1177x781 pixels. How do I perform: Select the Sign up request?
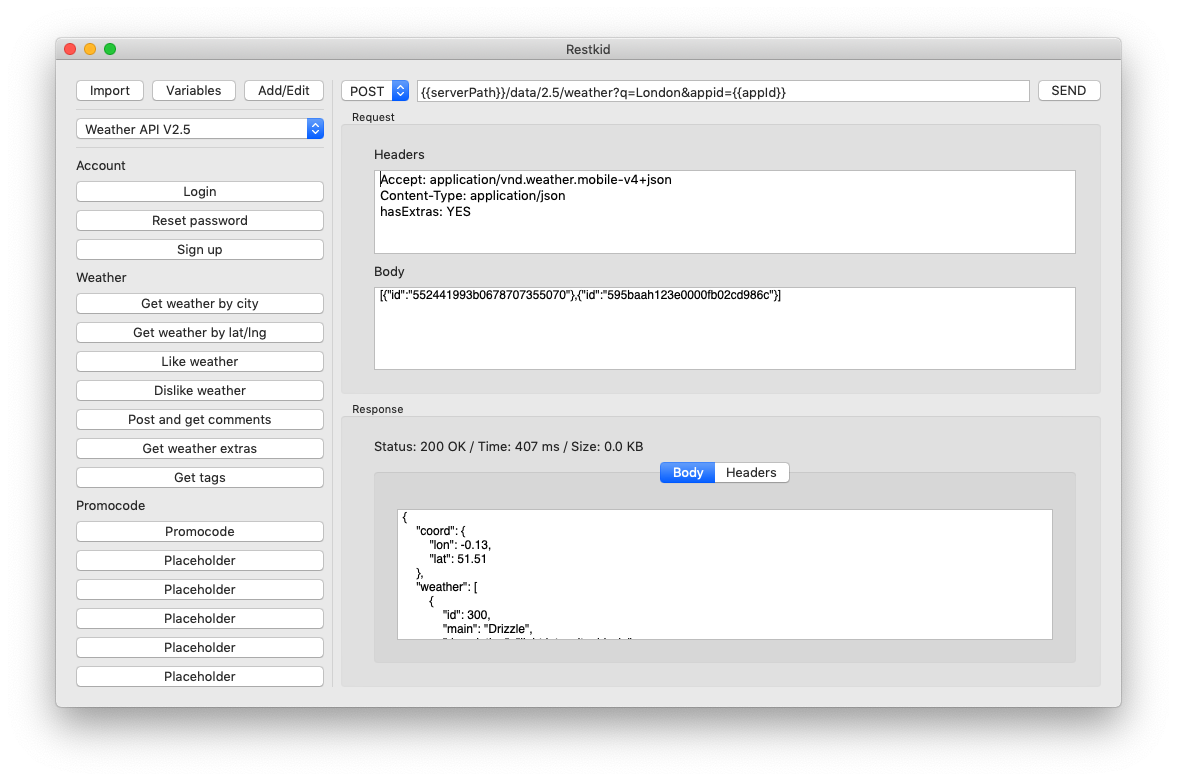click(x=200, y=249)
